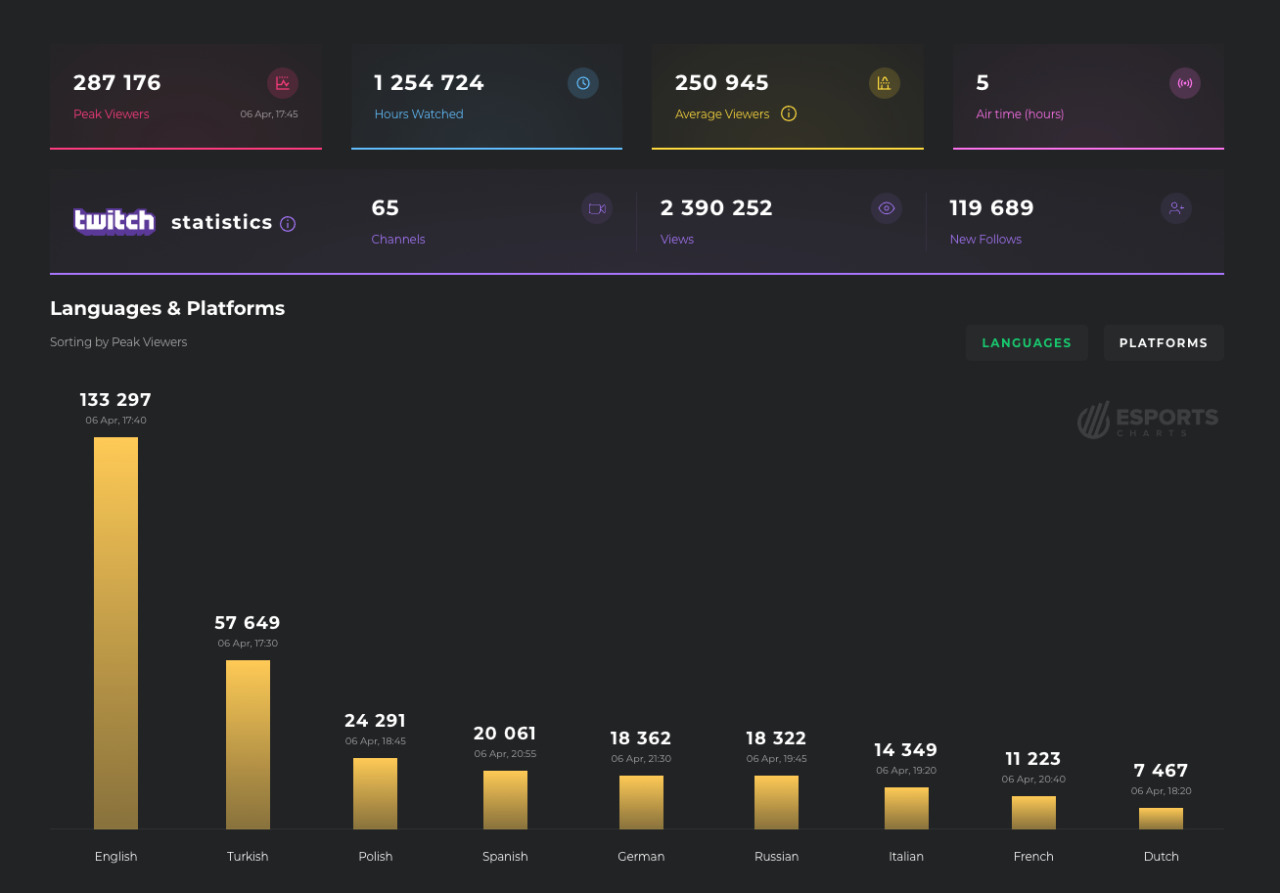Click the New Follows user icon
The width and height of the screenshot is (1280, 893).
pos(1176,208)
